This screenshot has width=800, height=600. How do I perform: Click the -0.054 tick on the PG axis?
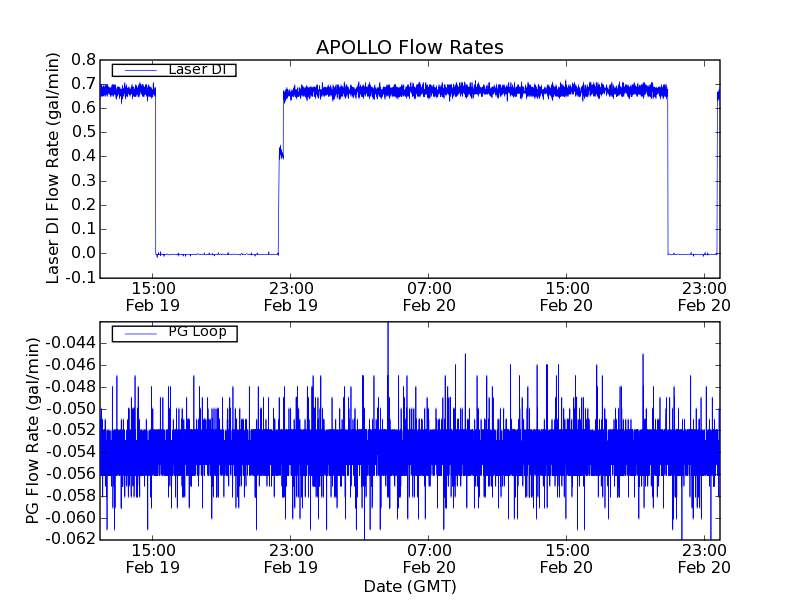pos(71,452)
